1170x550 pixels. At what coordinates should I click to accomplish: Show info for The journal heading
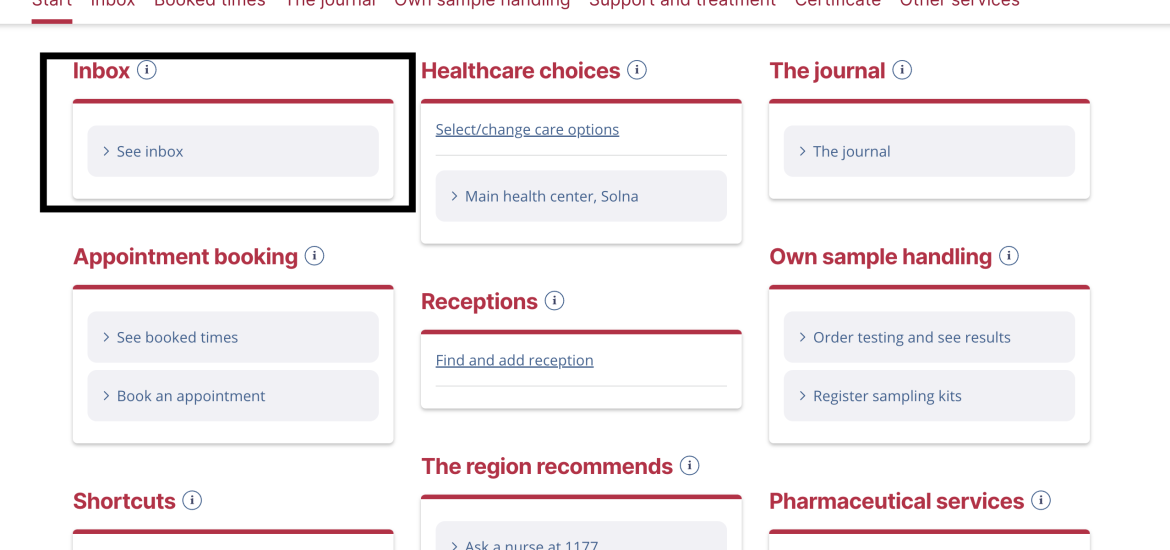(902, 70)
